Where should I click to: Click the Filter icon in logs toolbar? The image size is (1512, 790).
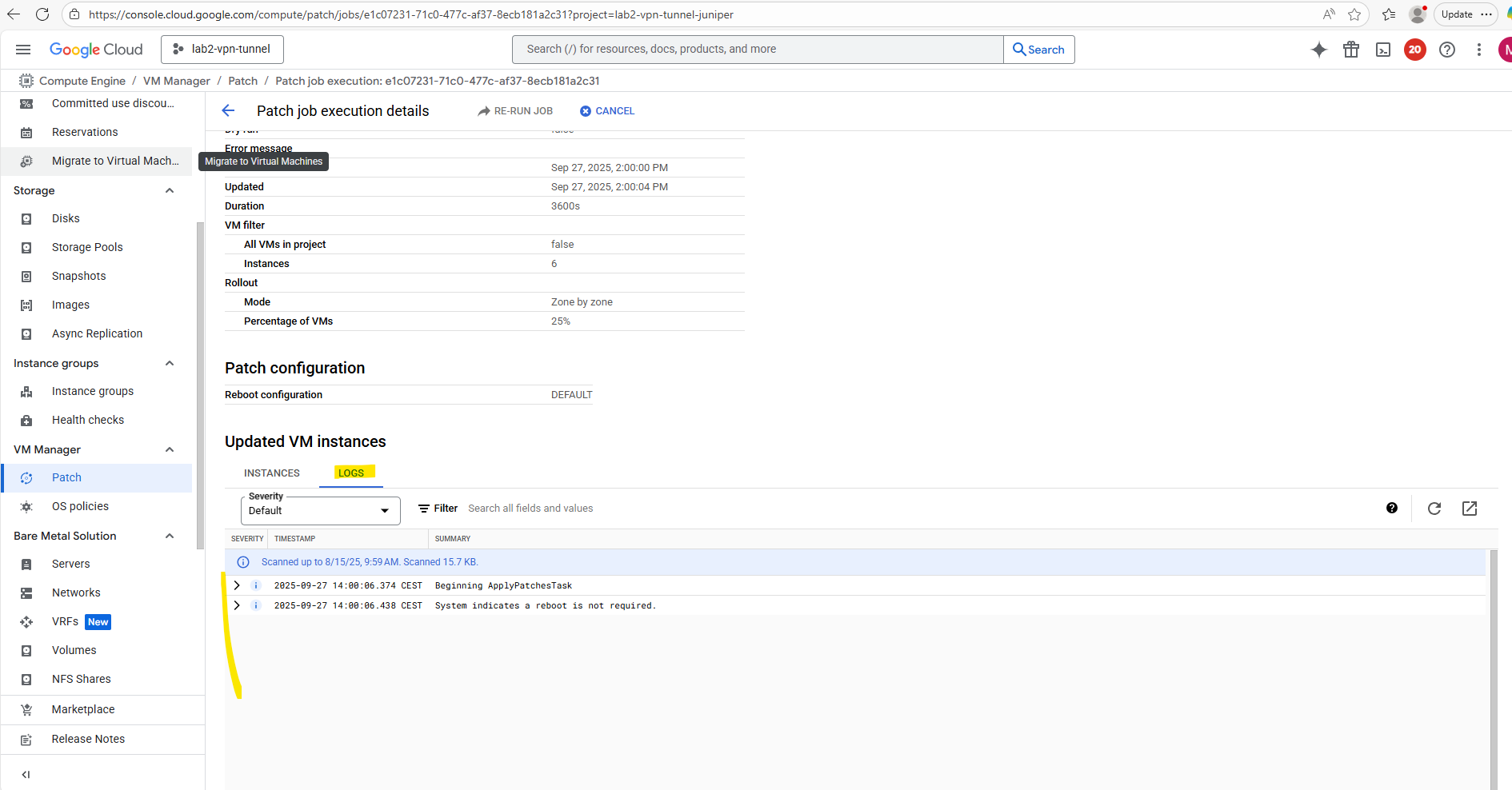[x=424, y=509]
